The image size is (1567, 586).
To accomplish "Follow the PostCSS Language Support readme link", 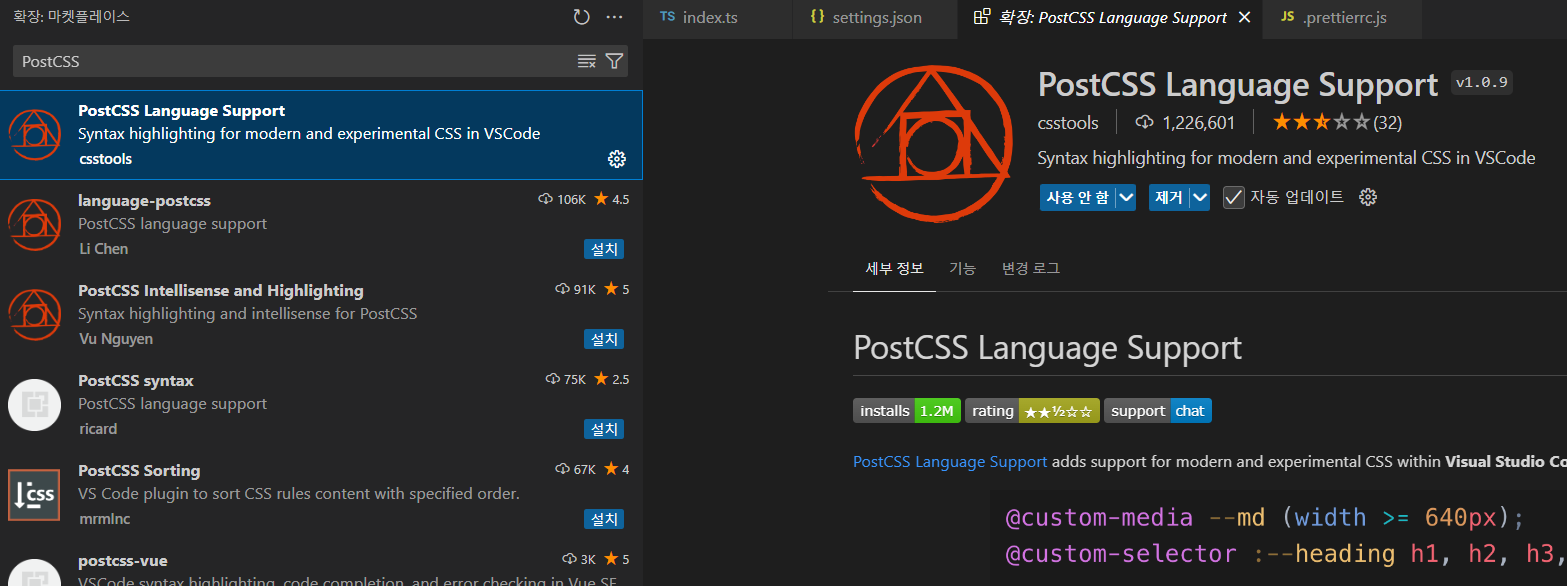I will click(950, 462).
